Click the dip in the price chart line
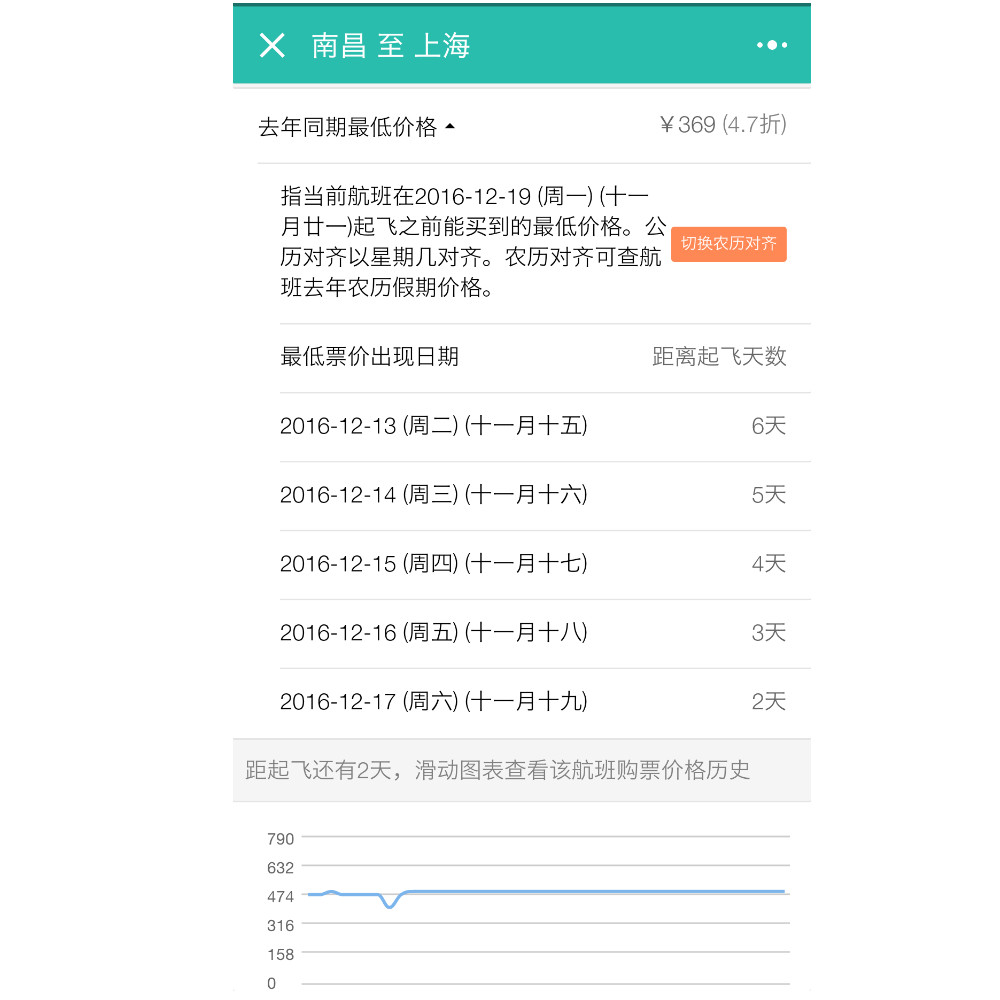Screen dimensions: 1000x1000 click(x=390, y=905)
